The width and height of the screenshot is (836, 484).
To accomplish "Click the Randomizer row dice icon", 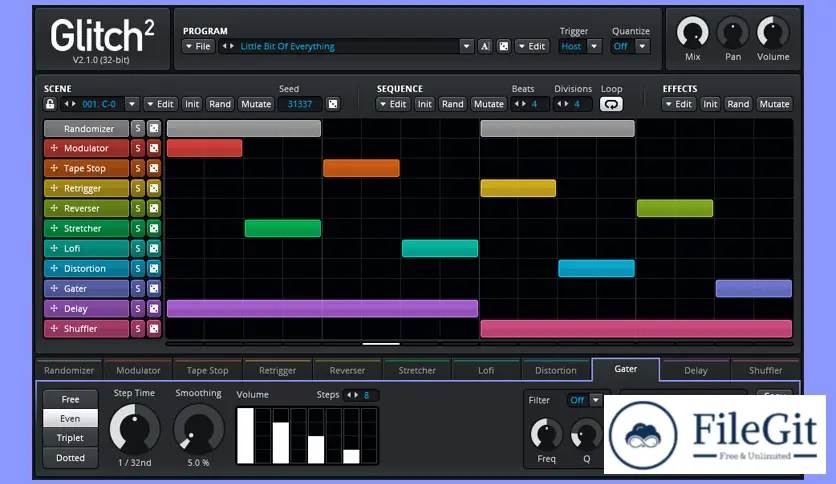I will tap(154, 128).
